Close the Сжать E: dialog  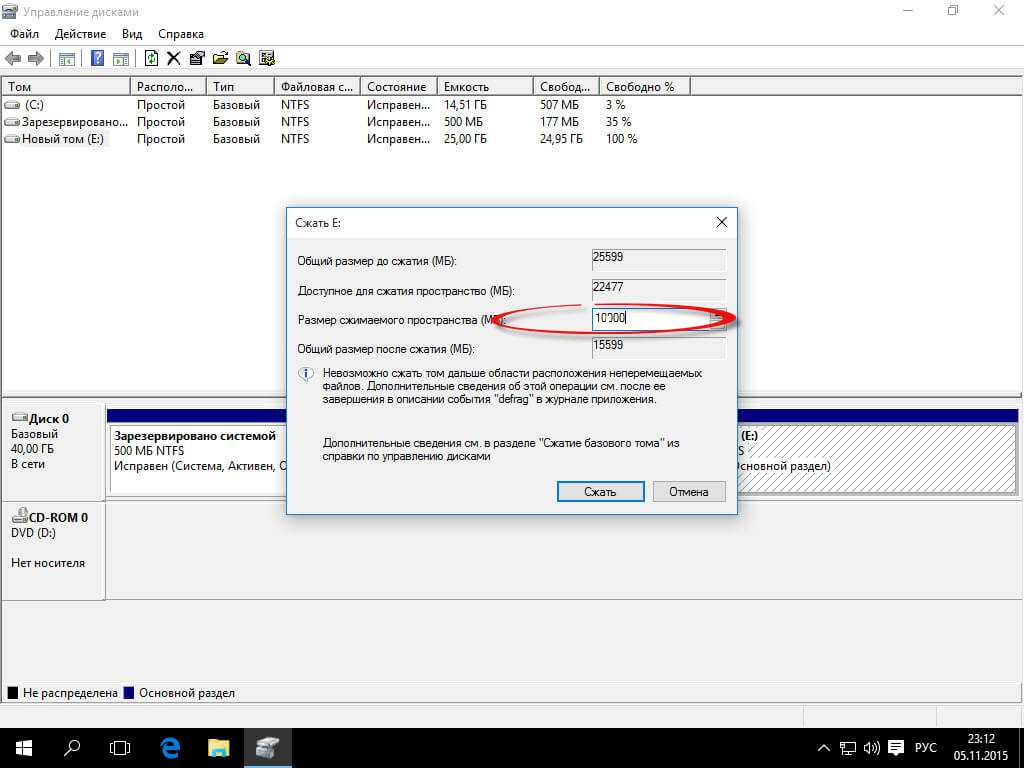coord(722,223)
